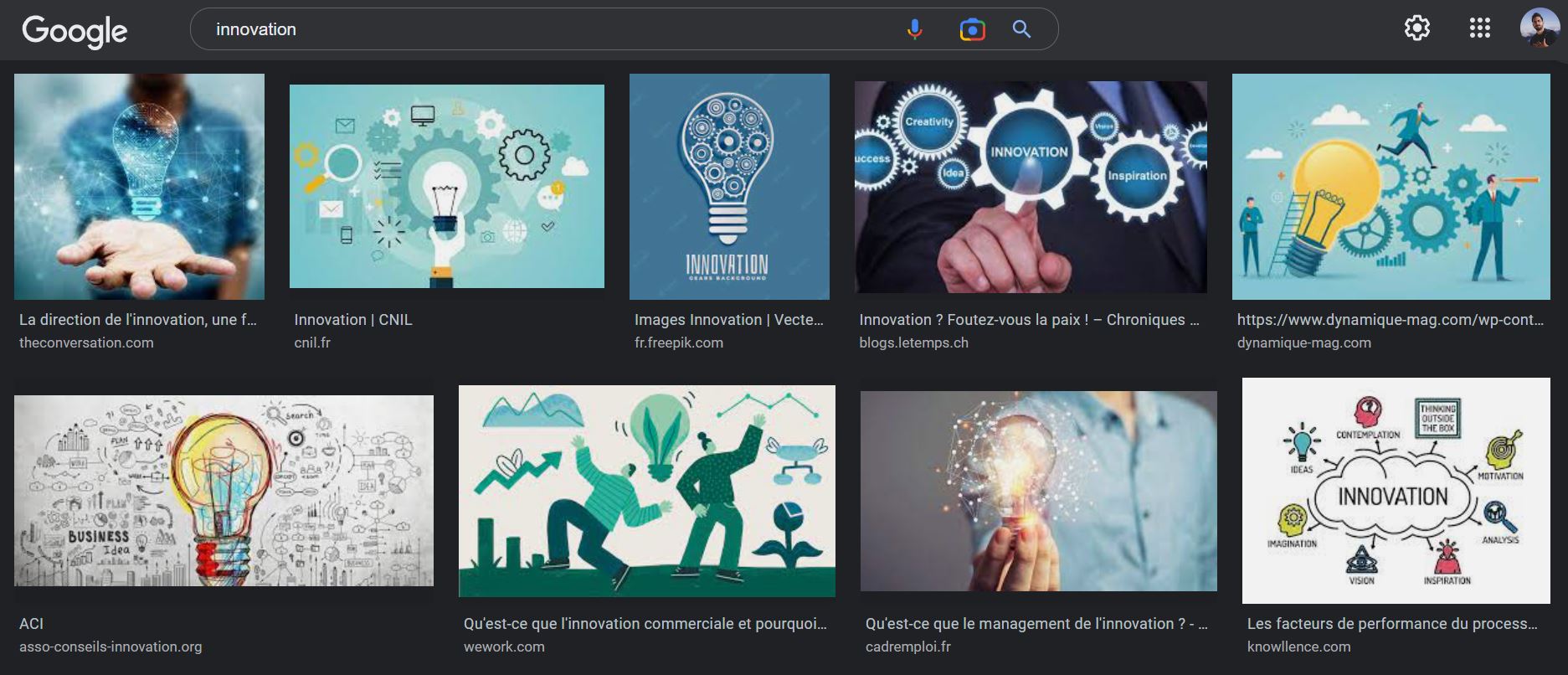Select the knowllence Innovation mind-map image
This screenshot has height=675, width=1568.
1396,491
